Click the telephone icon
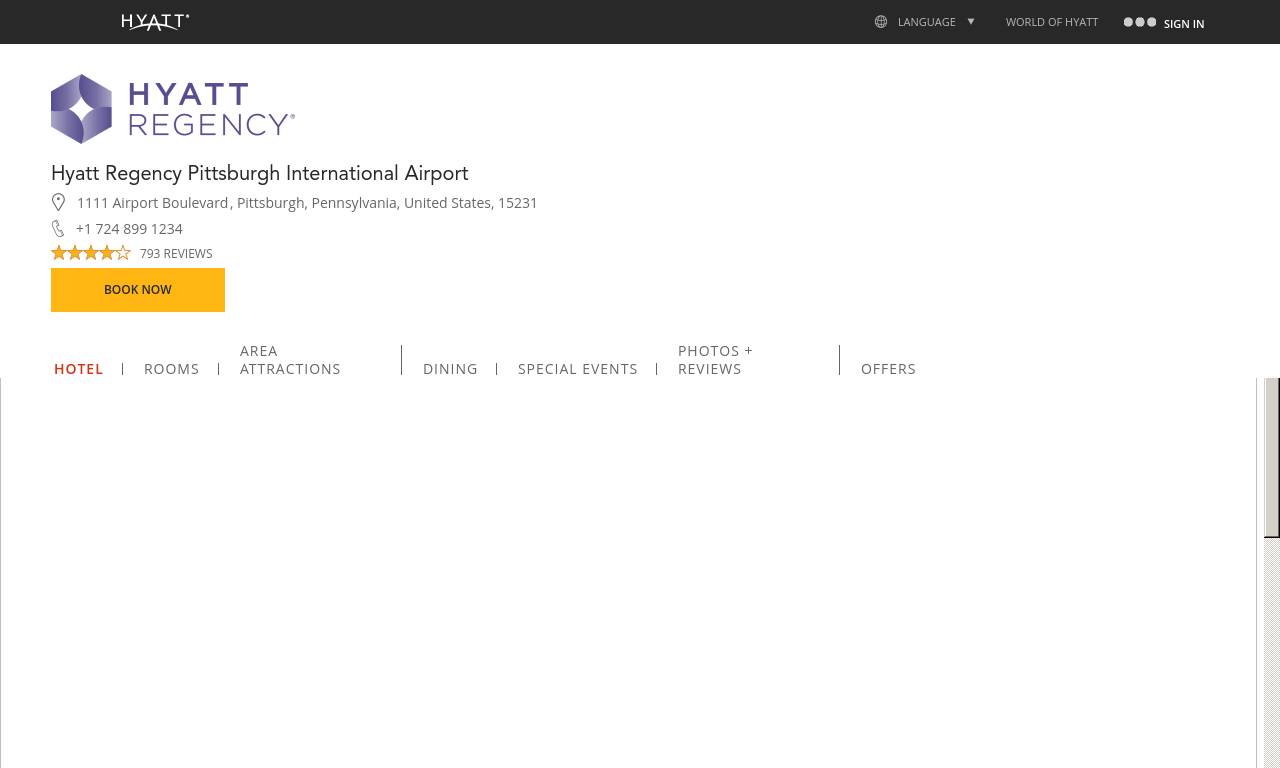Screen dimensions: 1280x768 58,229
